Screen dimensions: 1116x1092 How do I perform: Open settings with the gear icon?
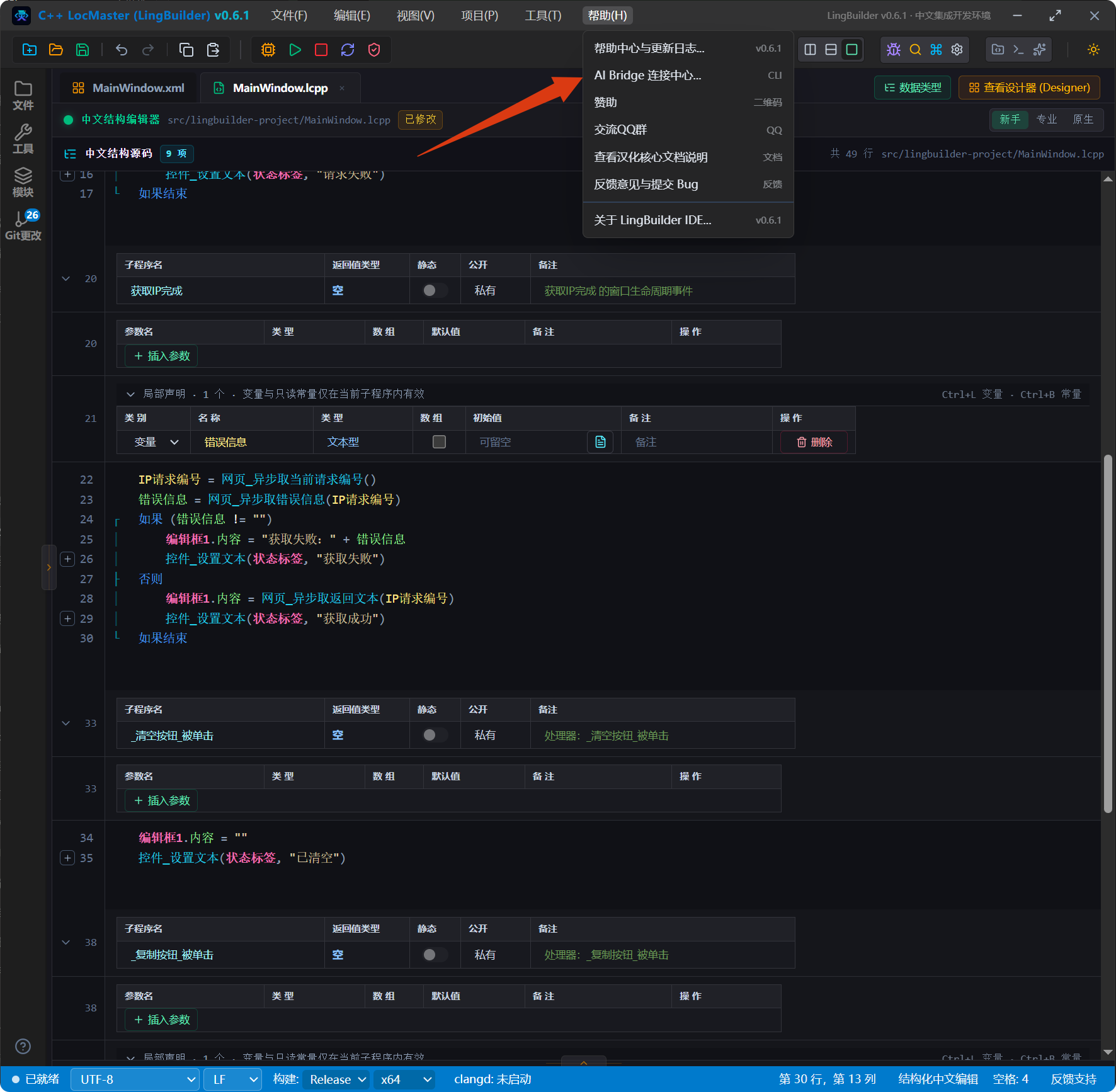tap(957, 50)
